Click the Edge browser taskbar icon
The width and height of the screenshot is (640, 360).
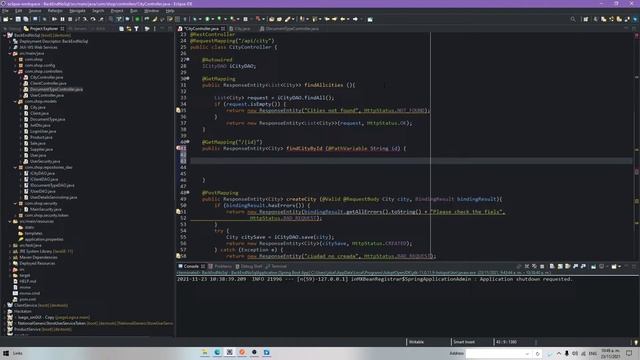click(217, 352)
